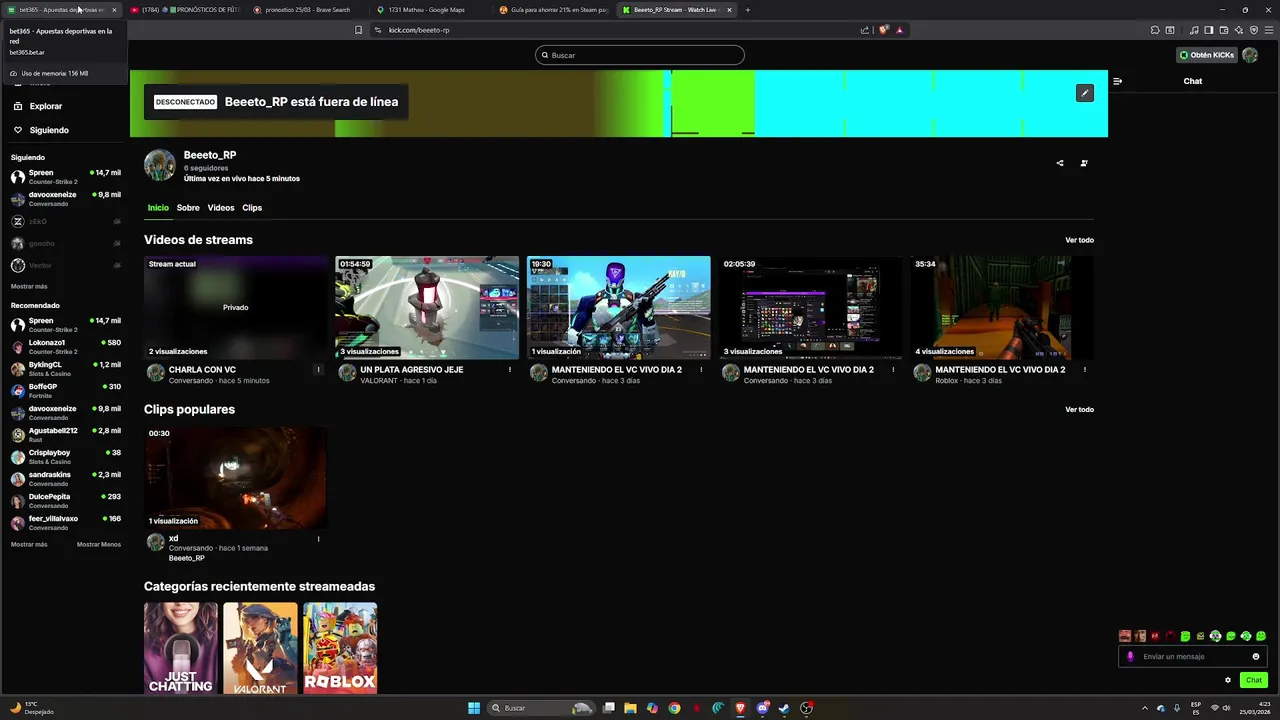
Task: Open recommended channel Lokonazo1
Action: [65, 347]
